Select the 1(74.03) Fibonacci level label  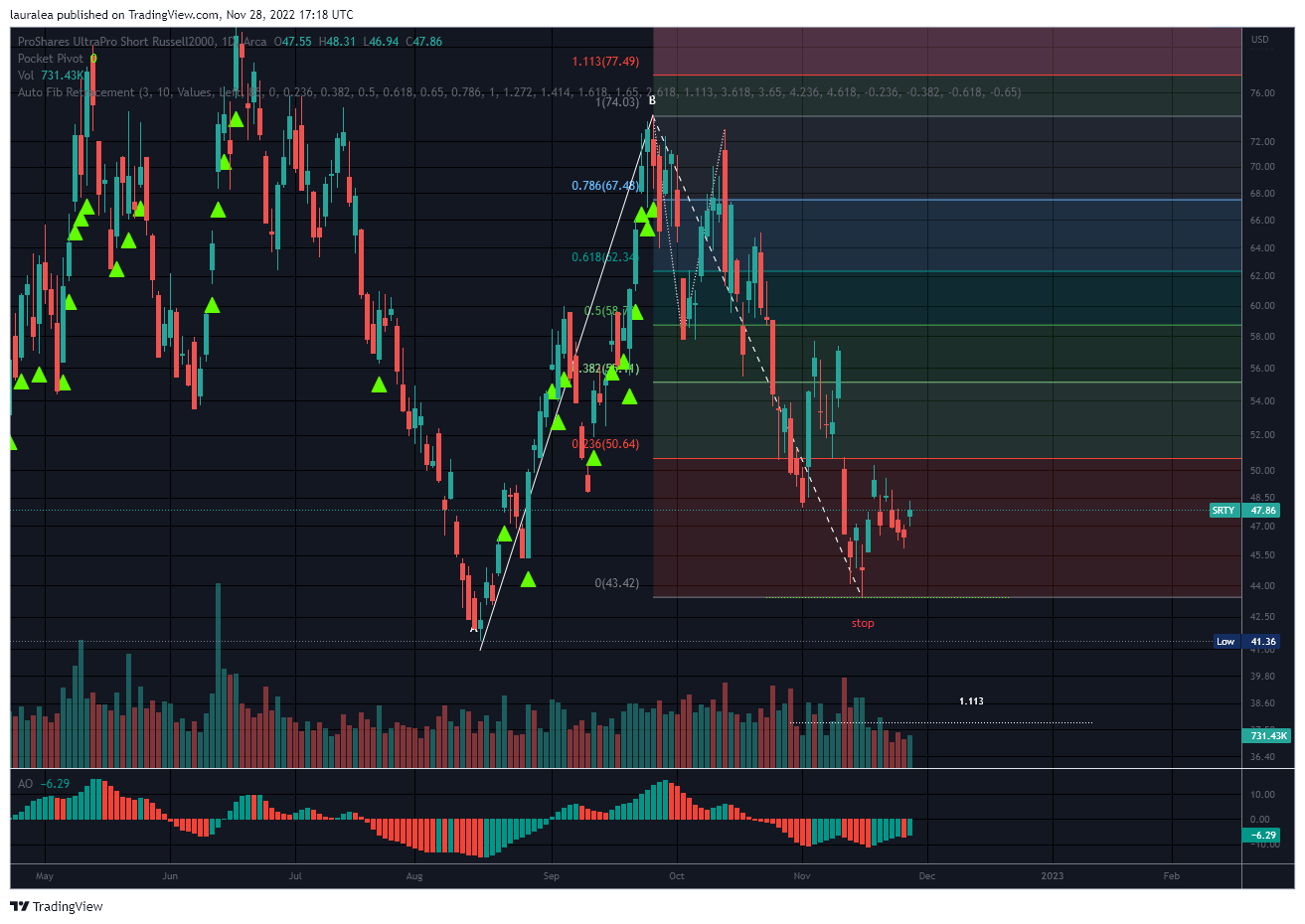coord(616,102)
